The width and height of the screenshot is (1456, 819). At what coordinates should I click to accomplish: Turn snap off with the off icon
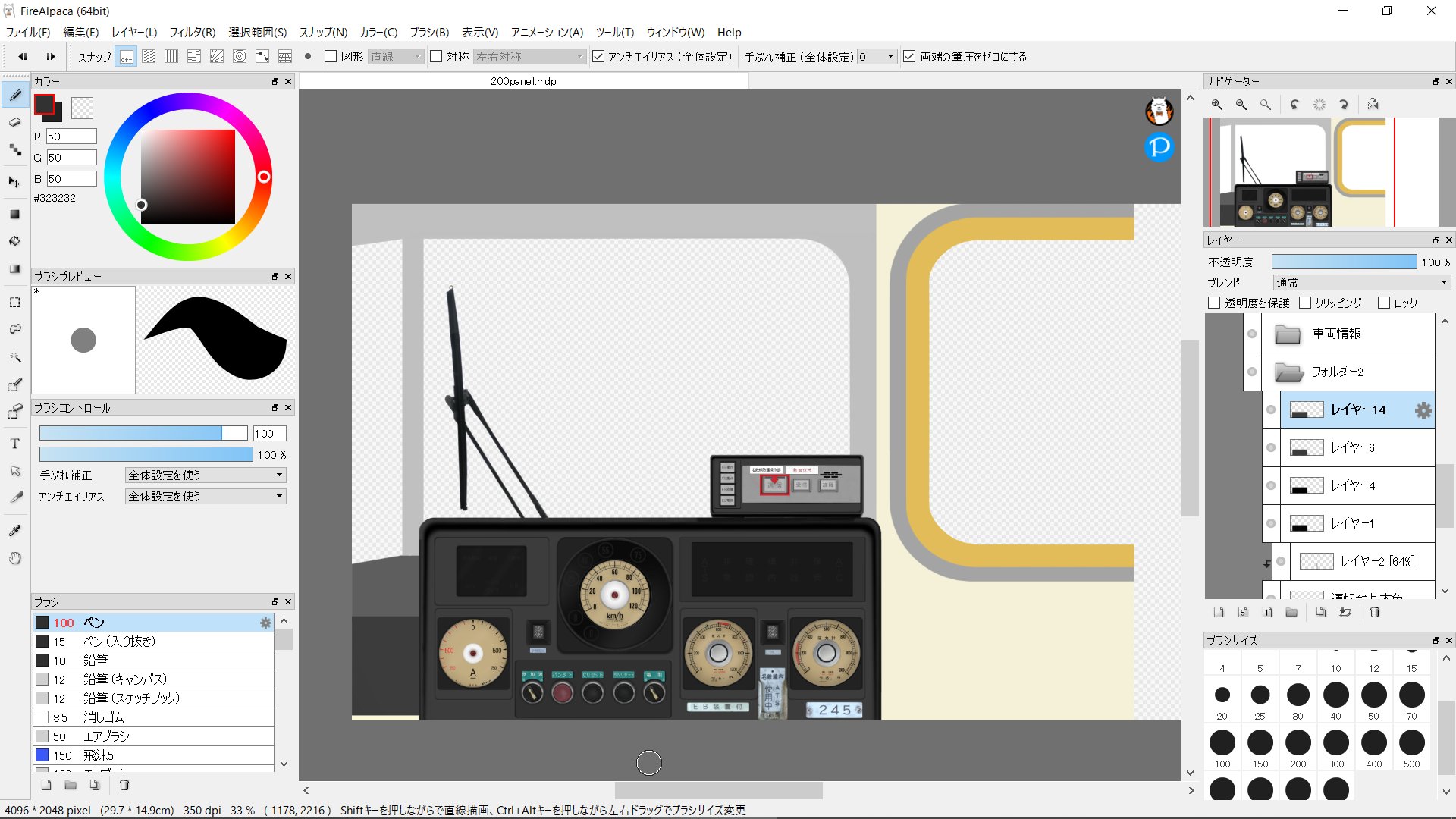(x=126, y=57)
